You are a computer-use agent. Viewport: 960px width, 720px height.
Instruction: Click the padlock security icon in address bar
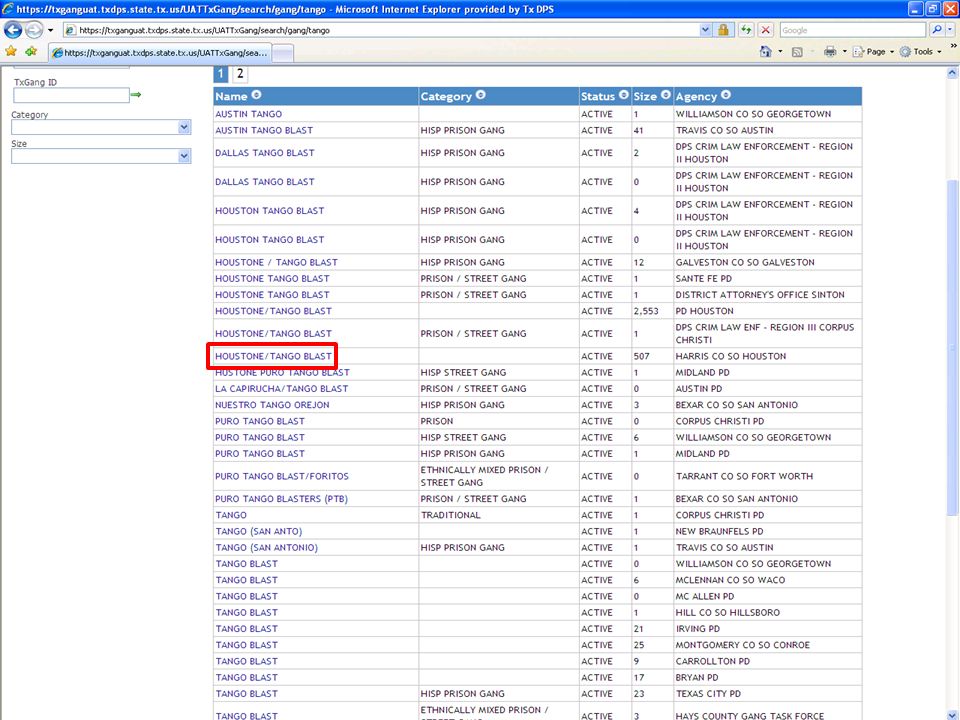click(x=723, y=29)
